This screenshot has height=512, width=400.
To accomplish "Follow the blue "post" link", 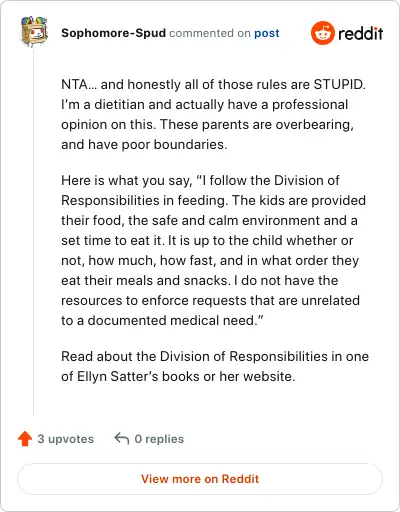I will pos(267,33).
